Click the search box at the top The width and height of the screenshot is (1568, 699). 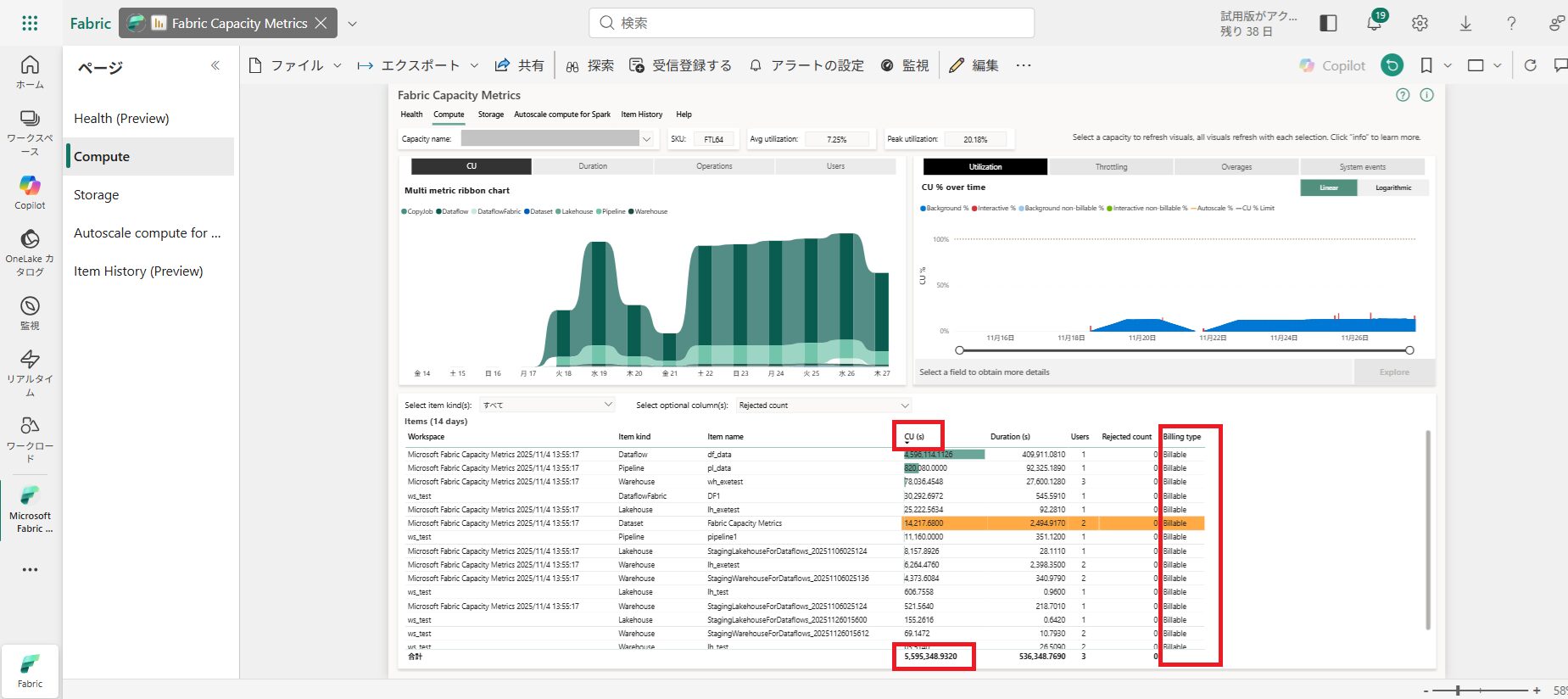pos(812,23)
